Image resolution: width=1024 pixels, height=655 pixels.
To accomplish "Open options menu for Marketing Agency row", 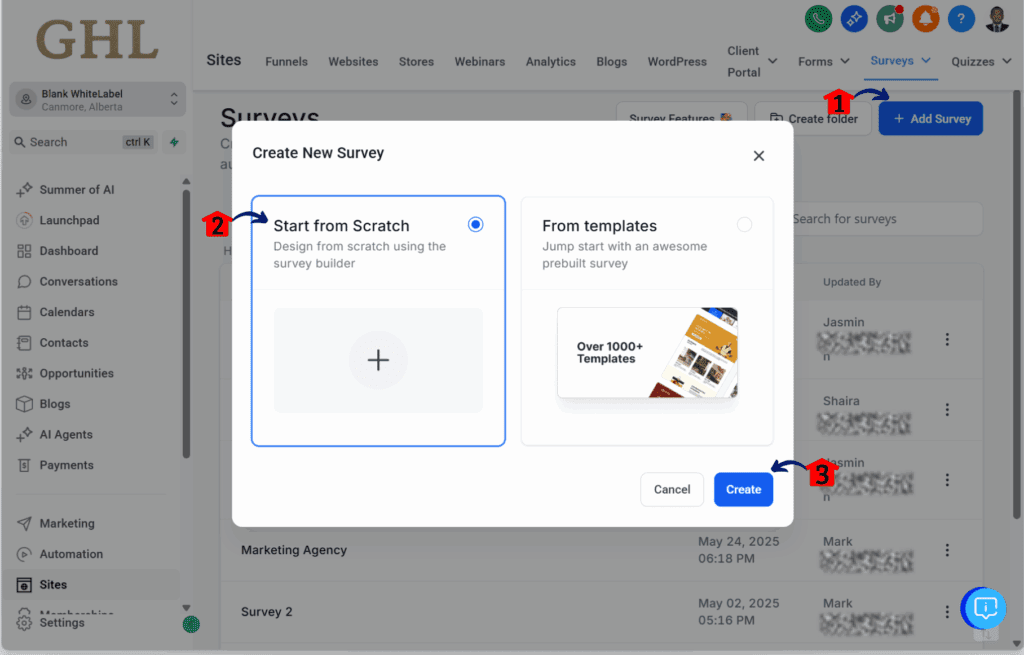I will pos(947,551).
